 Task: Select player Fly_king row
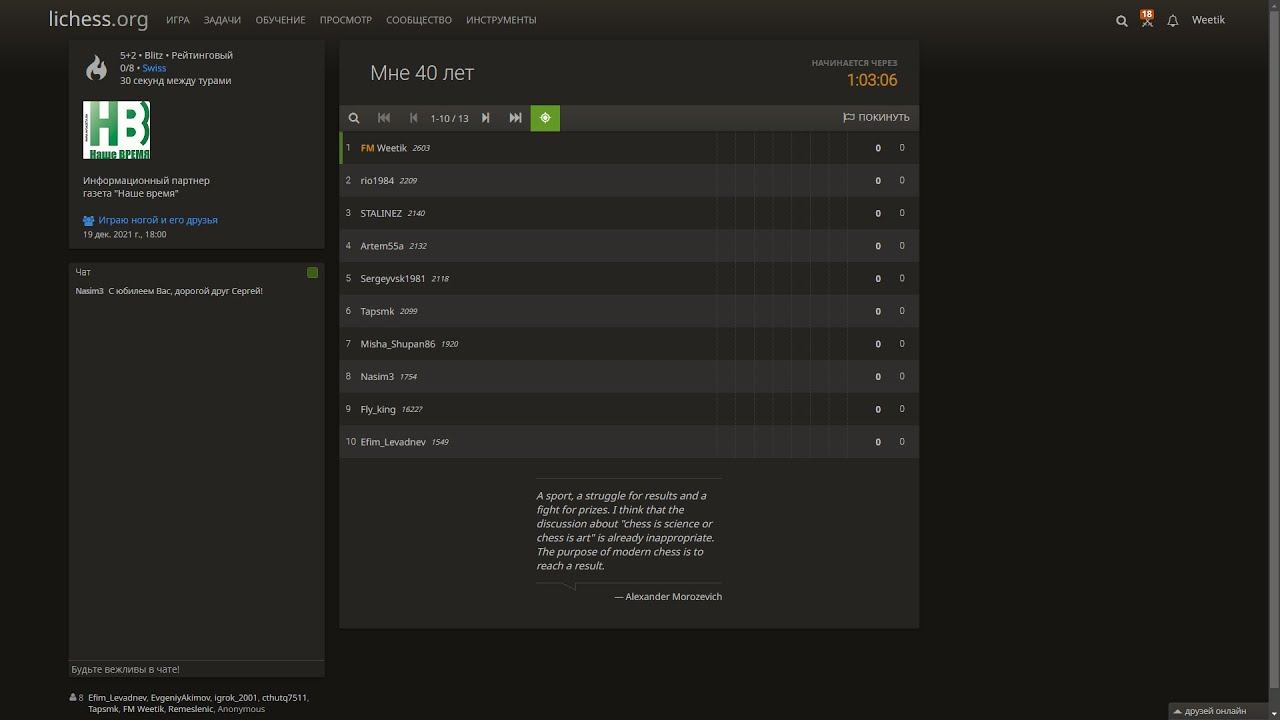(629, 409)
